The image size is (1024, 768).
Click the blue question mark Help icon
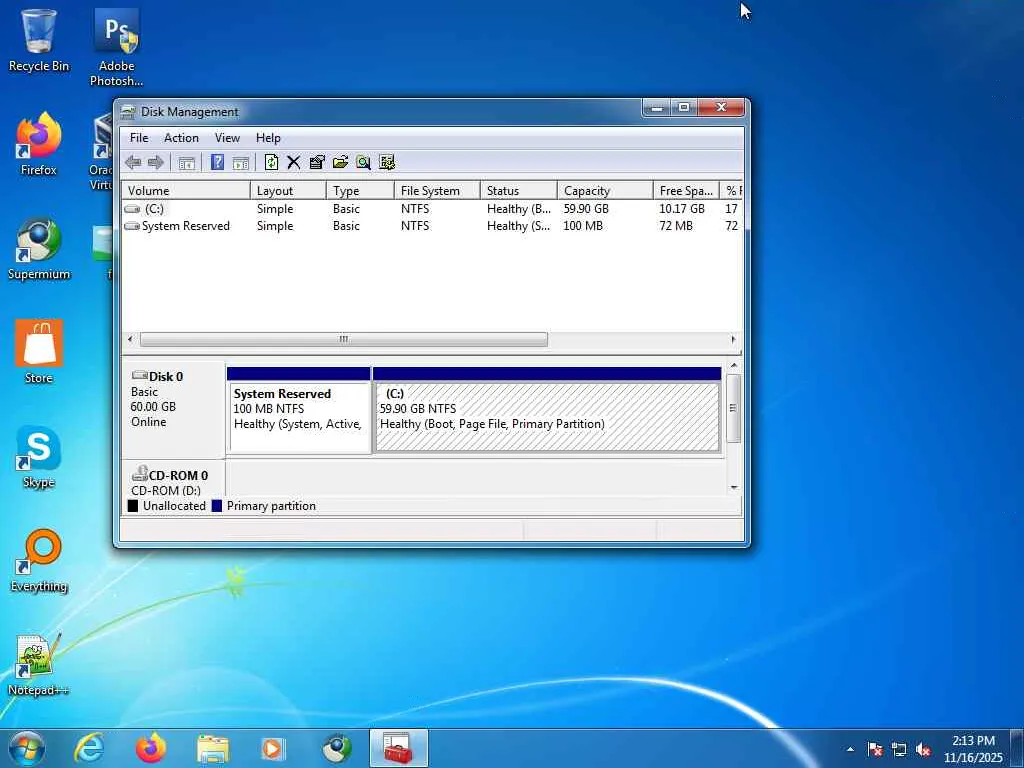coord(217,162)
